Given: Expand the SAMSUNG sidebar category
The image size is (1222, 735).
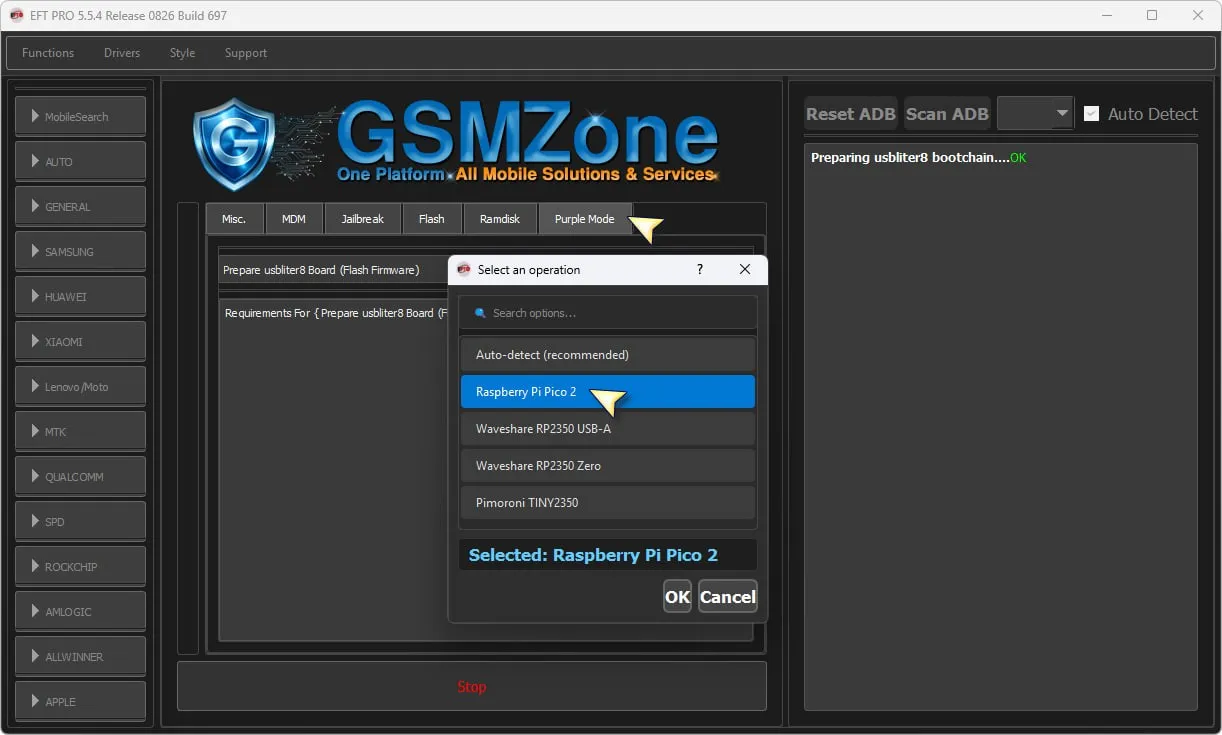Looking at the screenshot, I should coord(80,251).
